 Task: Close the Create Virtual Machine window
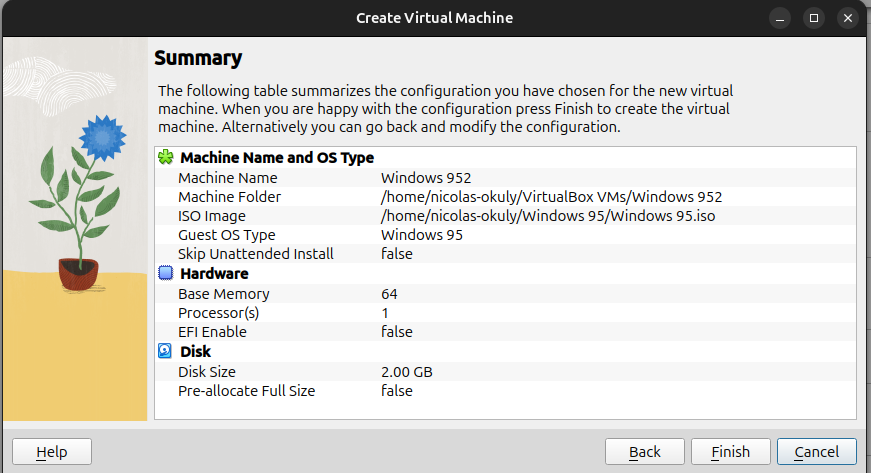pyautogui.click(x=848, y=18)
